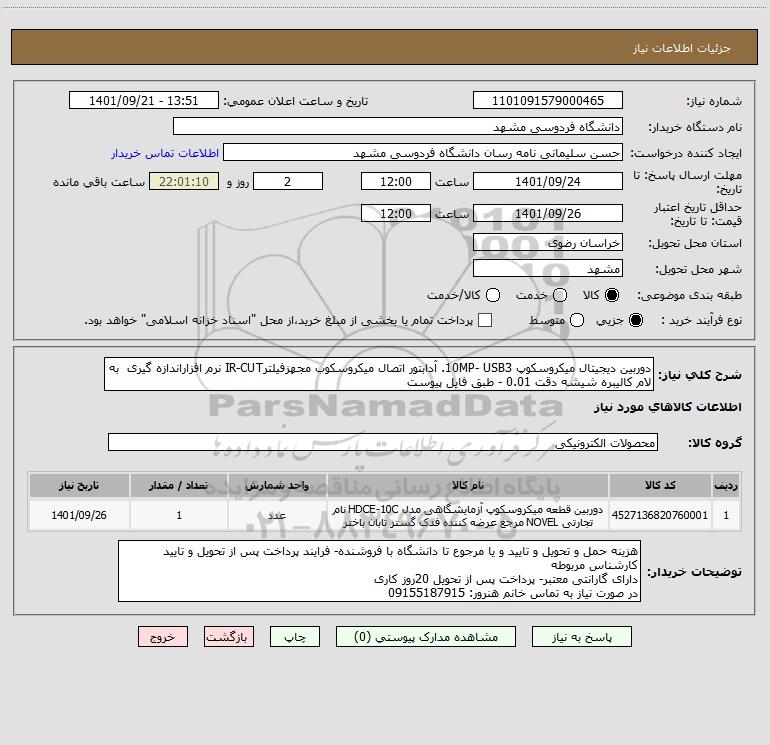Click the اطلاعات کالاهای مورد نیاز heading
This screenshot has height=745, width=770.
(668, 407)
